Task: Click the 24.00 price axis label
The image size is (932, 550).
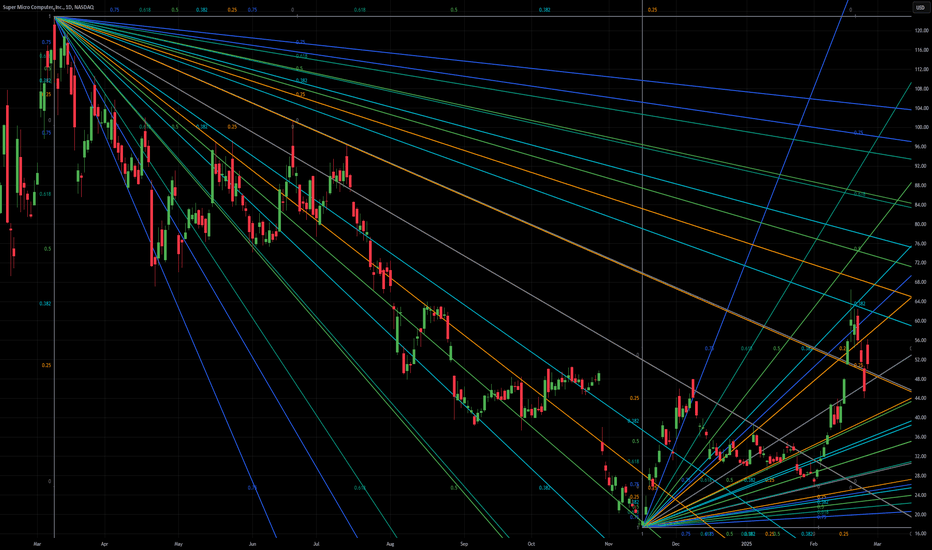Action: [922, 495]
